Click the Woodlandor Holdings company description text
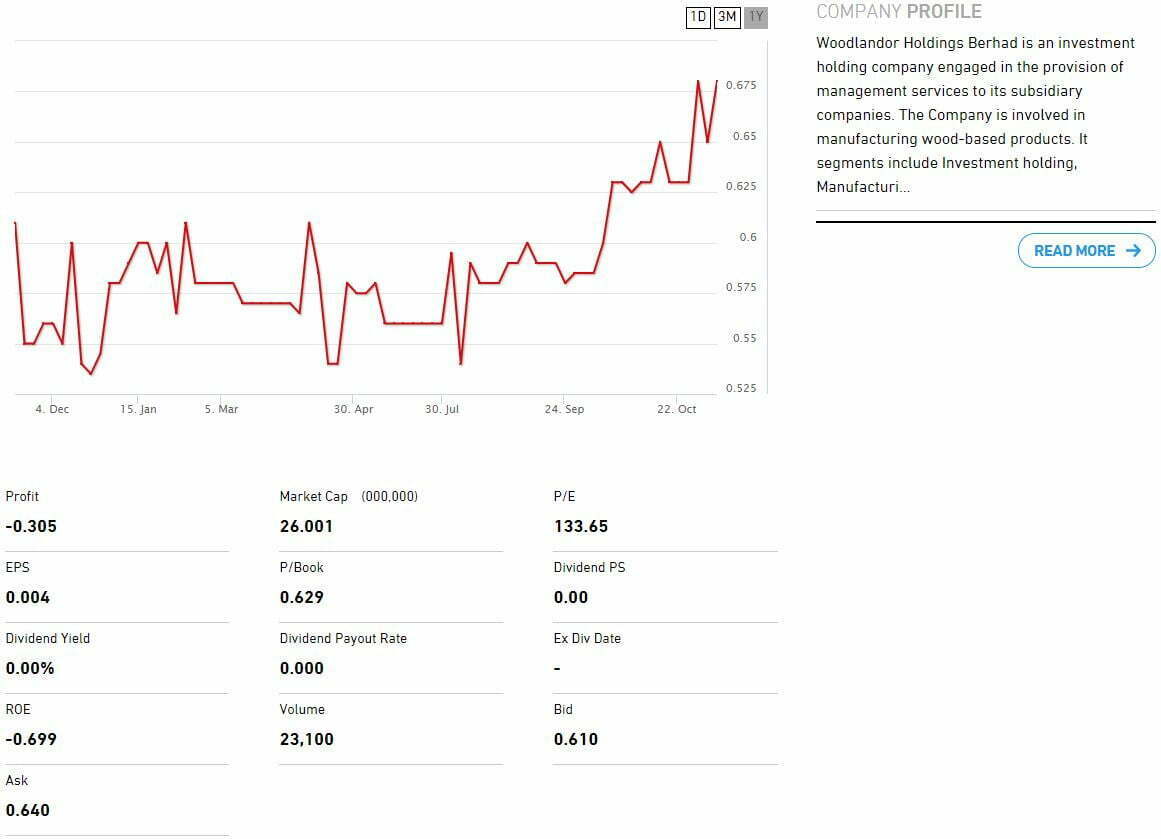The image size is (1161, 839). click(x=975, y=114)
